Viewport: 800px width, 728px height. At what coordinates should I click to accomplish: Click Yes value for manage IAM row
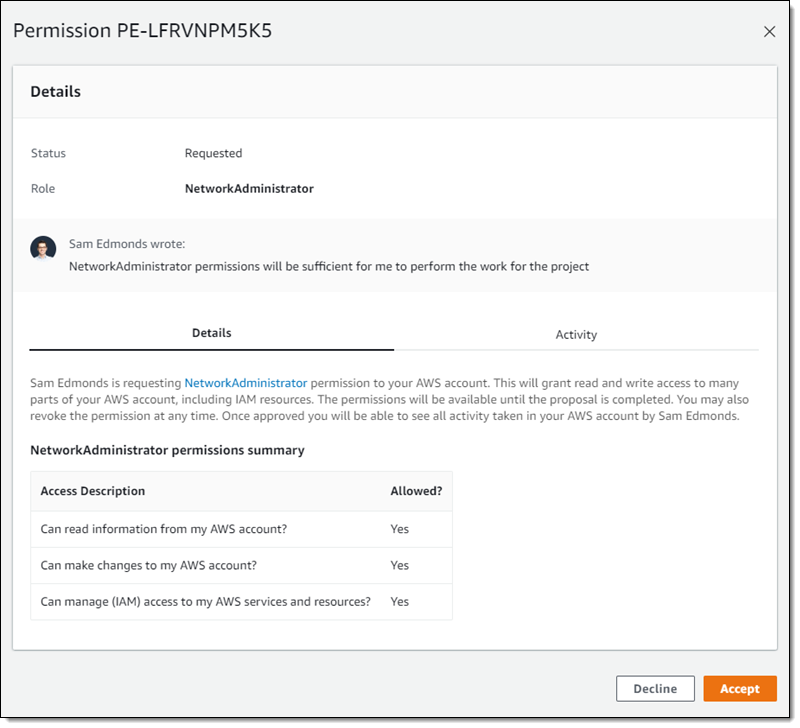399,602
